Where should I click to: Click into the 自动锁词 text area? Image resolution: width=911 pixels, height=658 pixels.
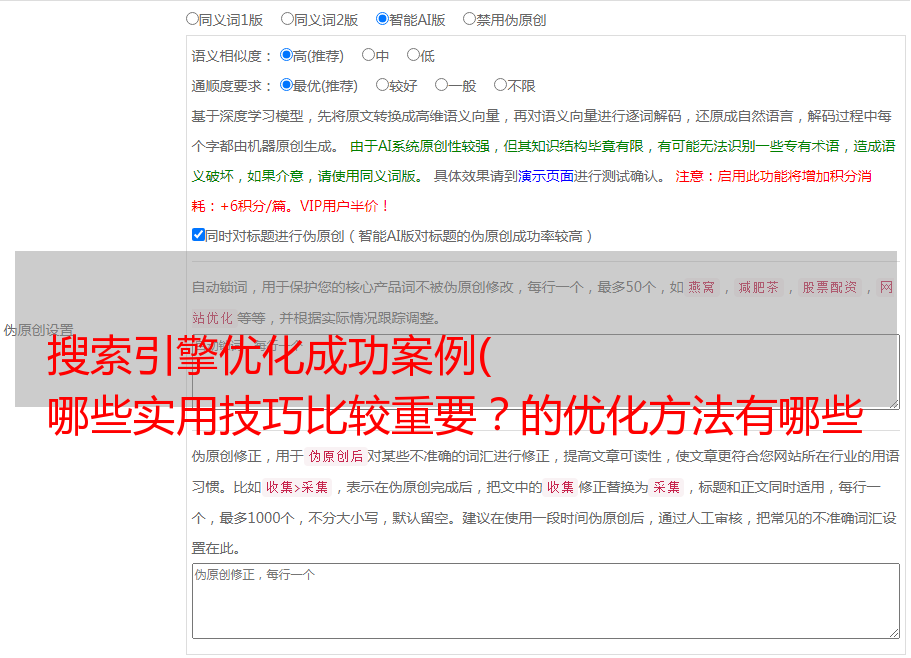[546, 372]
